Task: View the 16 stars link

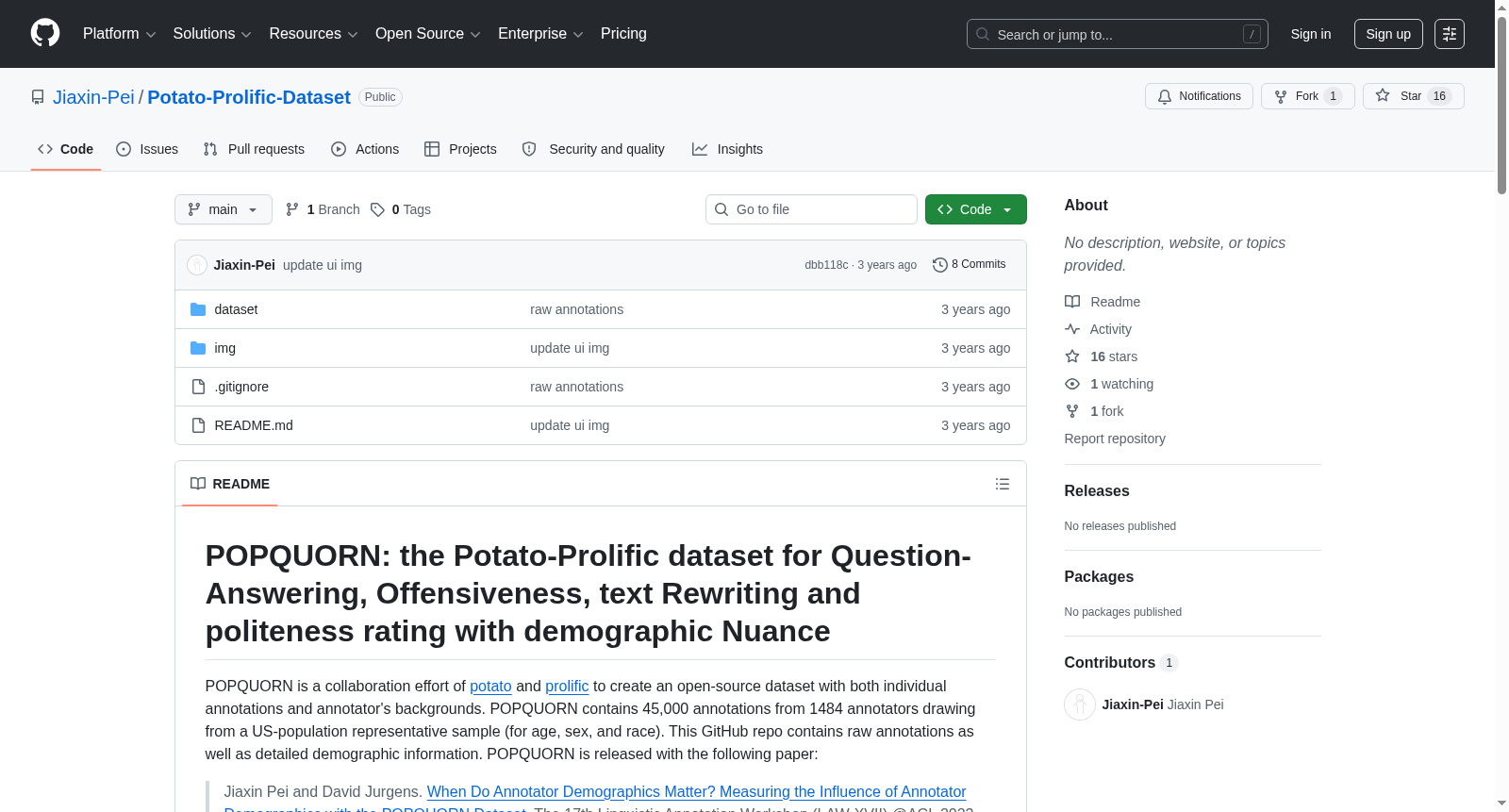Action: (1102, 356)
